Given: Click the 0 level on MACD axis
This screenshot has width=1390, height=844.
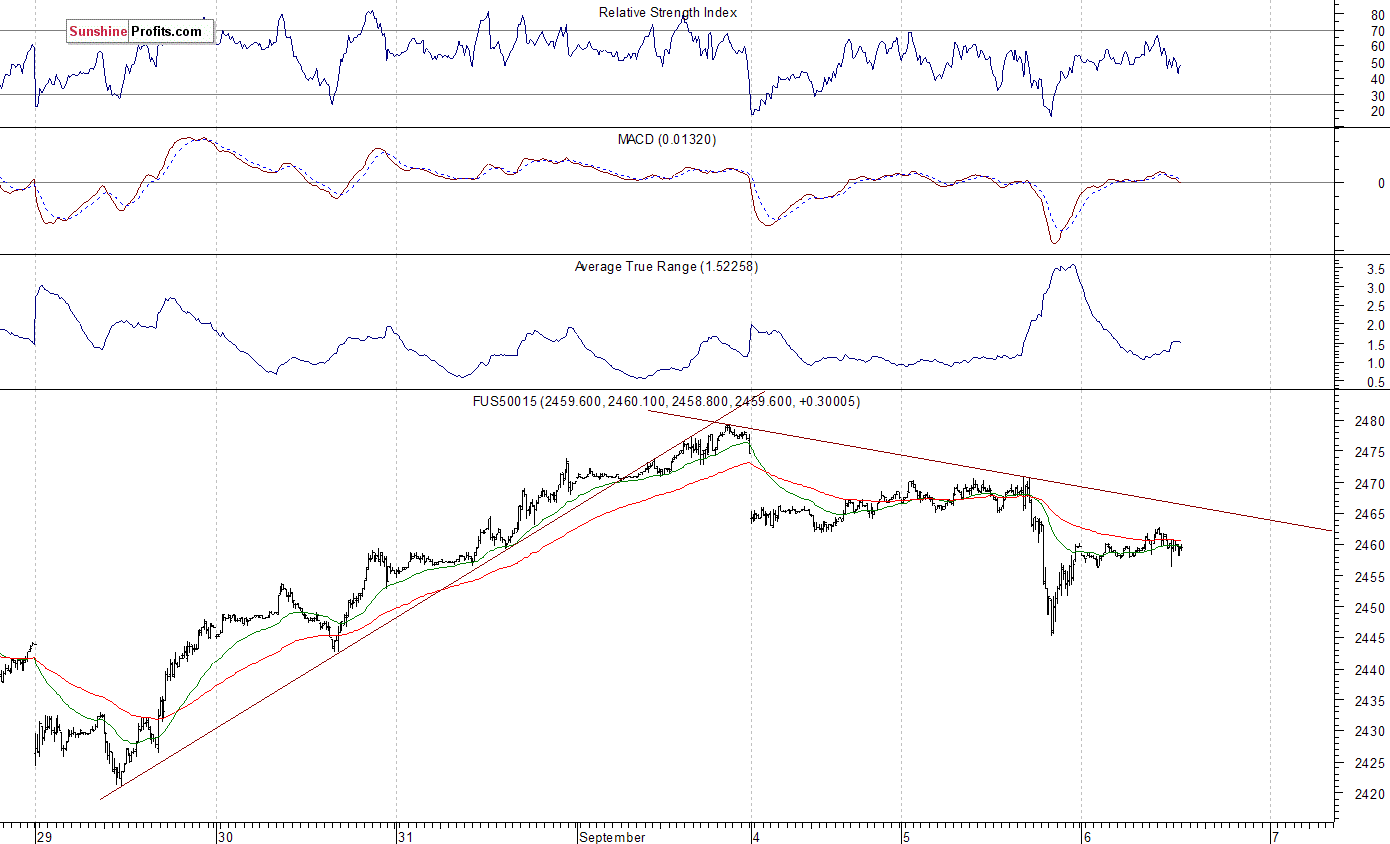Looking at the screenshot, I should [x=1381, y=184].
